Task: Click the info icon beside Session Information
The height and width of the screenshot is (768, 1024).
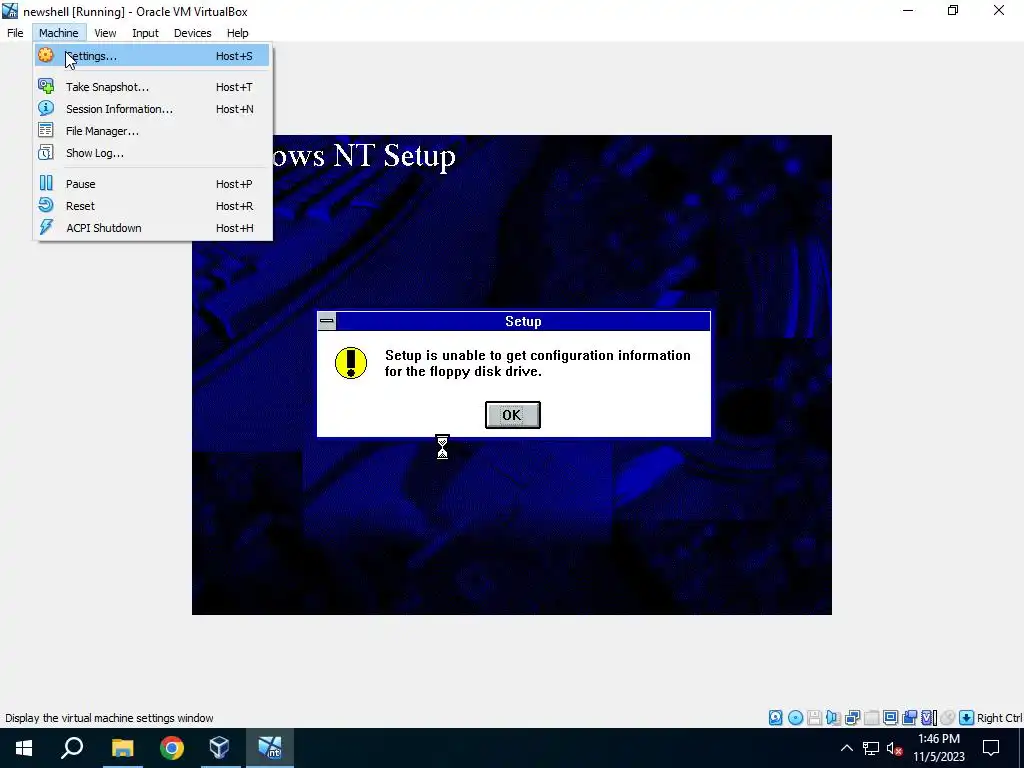Action: 46,108
